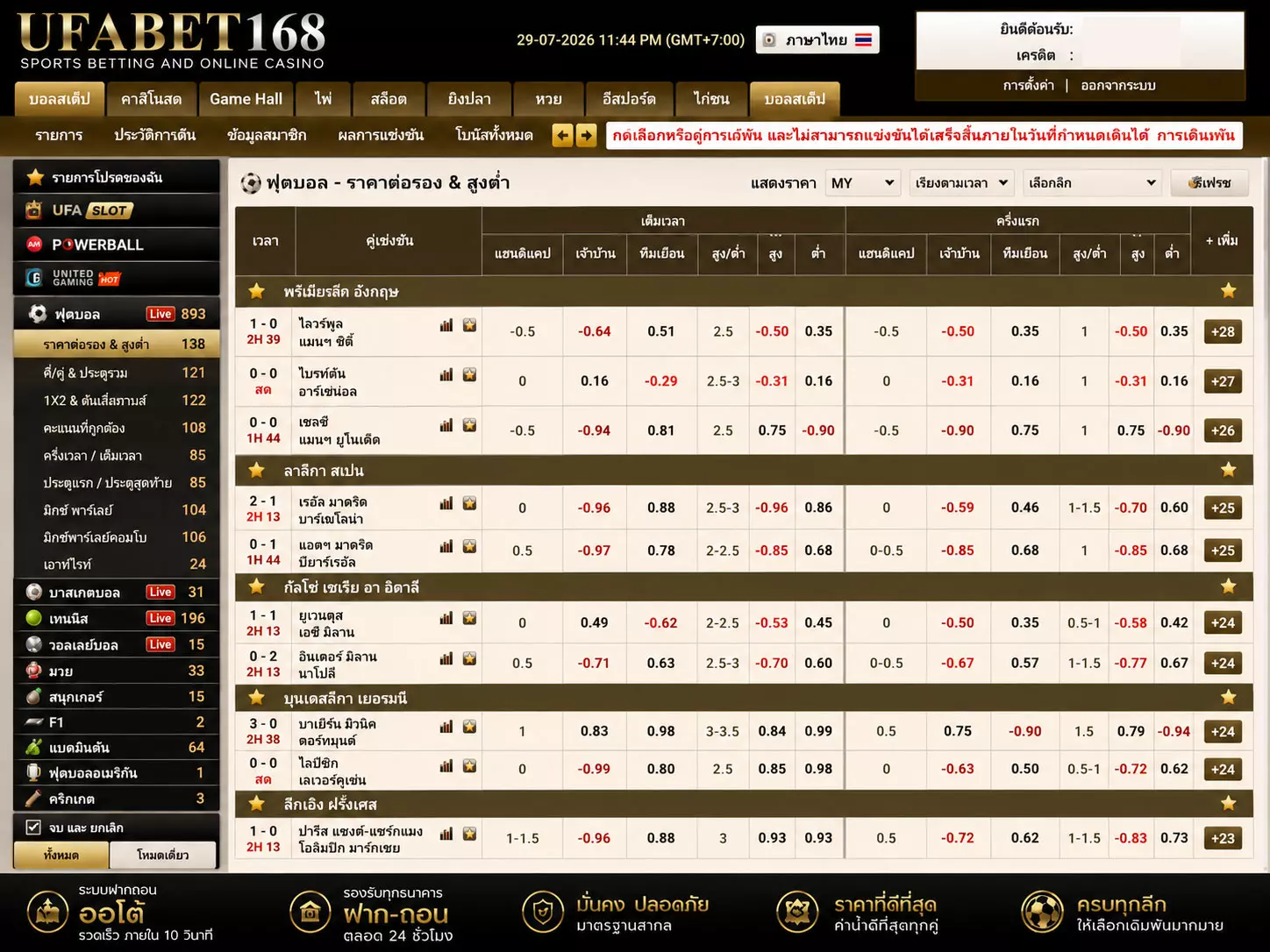Toggle the จบ และ ยกเลิก checkbox
The width and height of the screenshot is (1270, 952).
tap(33, 827)
